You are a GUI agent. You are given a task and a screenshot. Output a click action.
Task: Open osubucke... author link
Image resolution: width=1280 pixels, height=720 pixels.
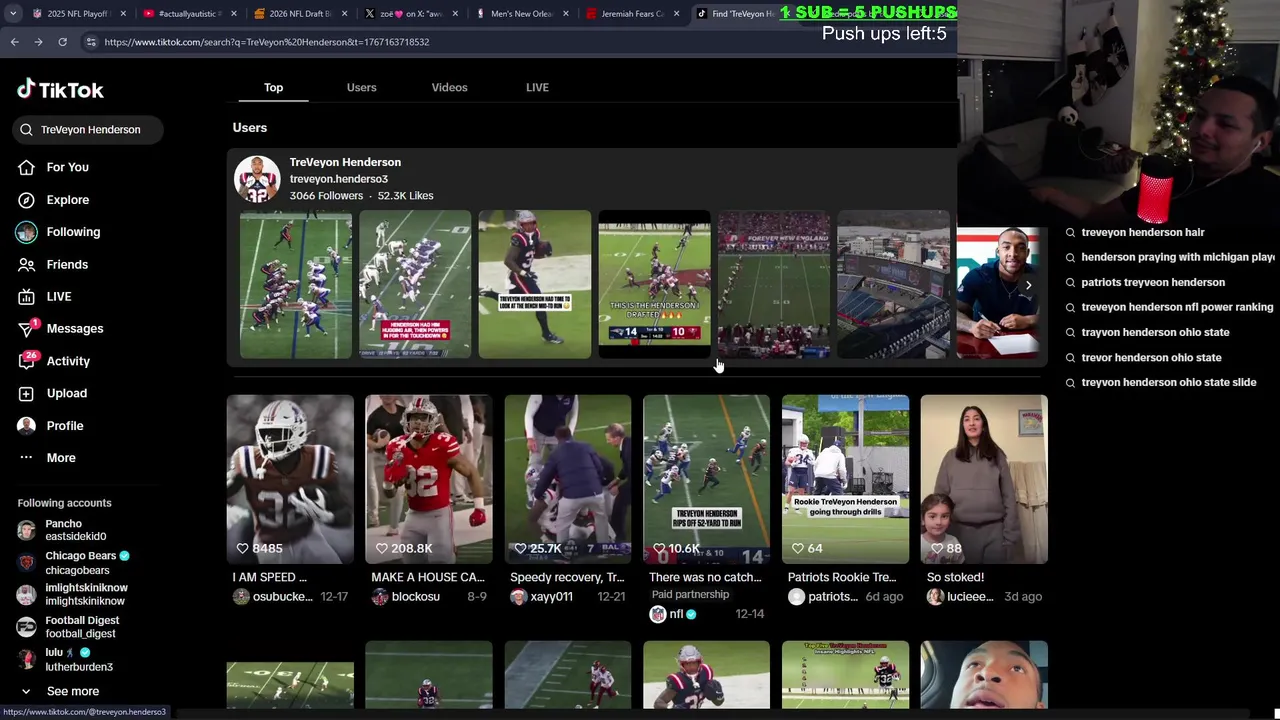[281, 597]
